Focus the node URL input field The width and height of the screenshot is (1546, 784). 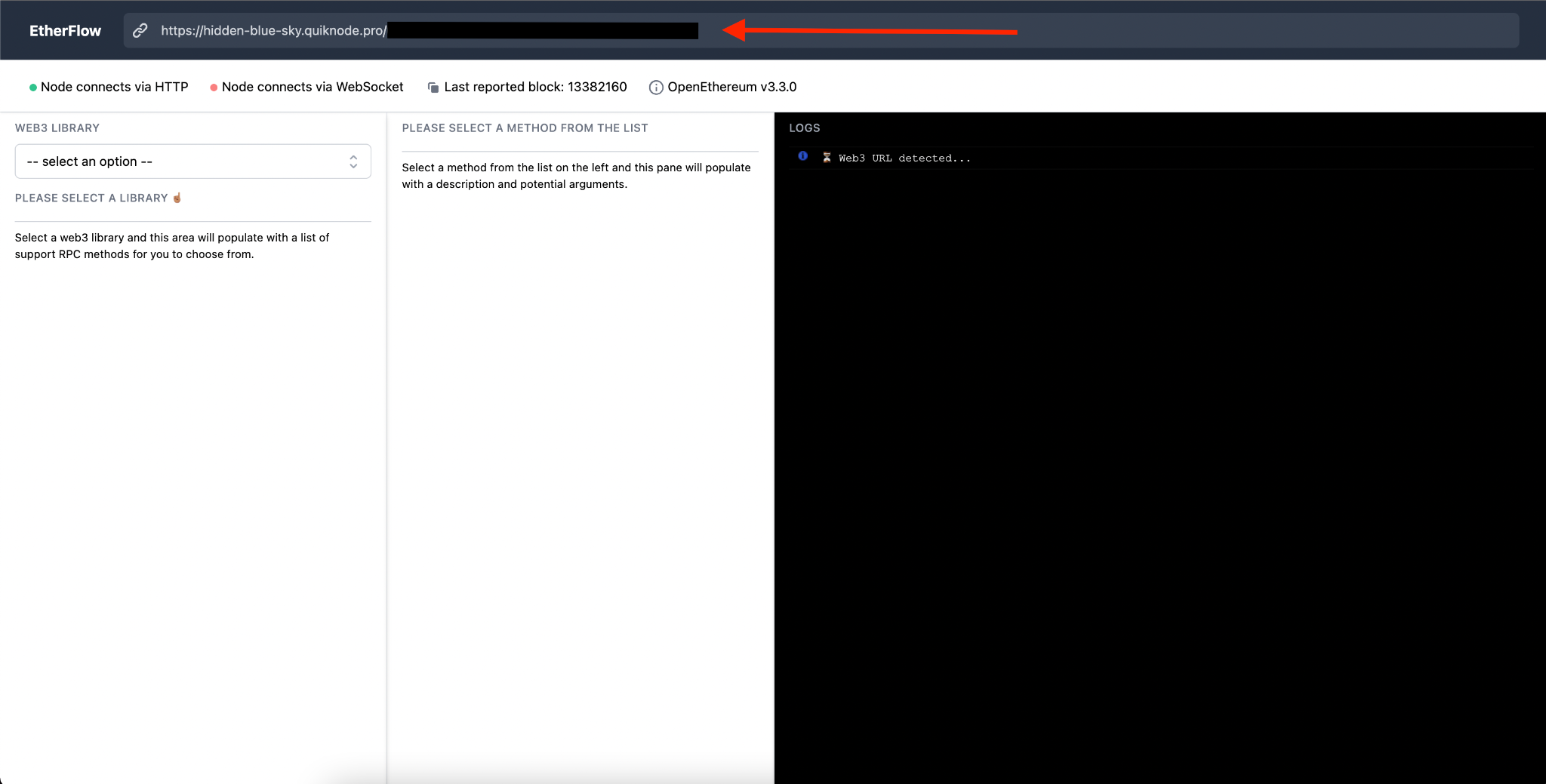[x=821, y=31]
